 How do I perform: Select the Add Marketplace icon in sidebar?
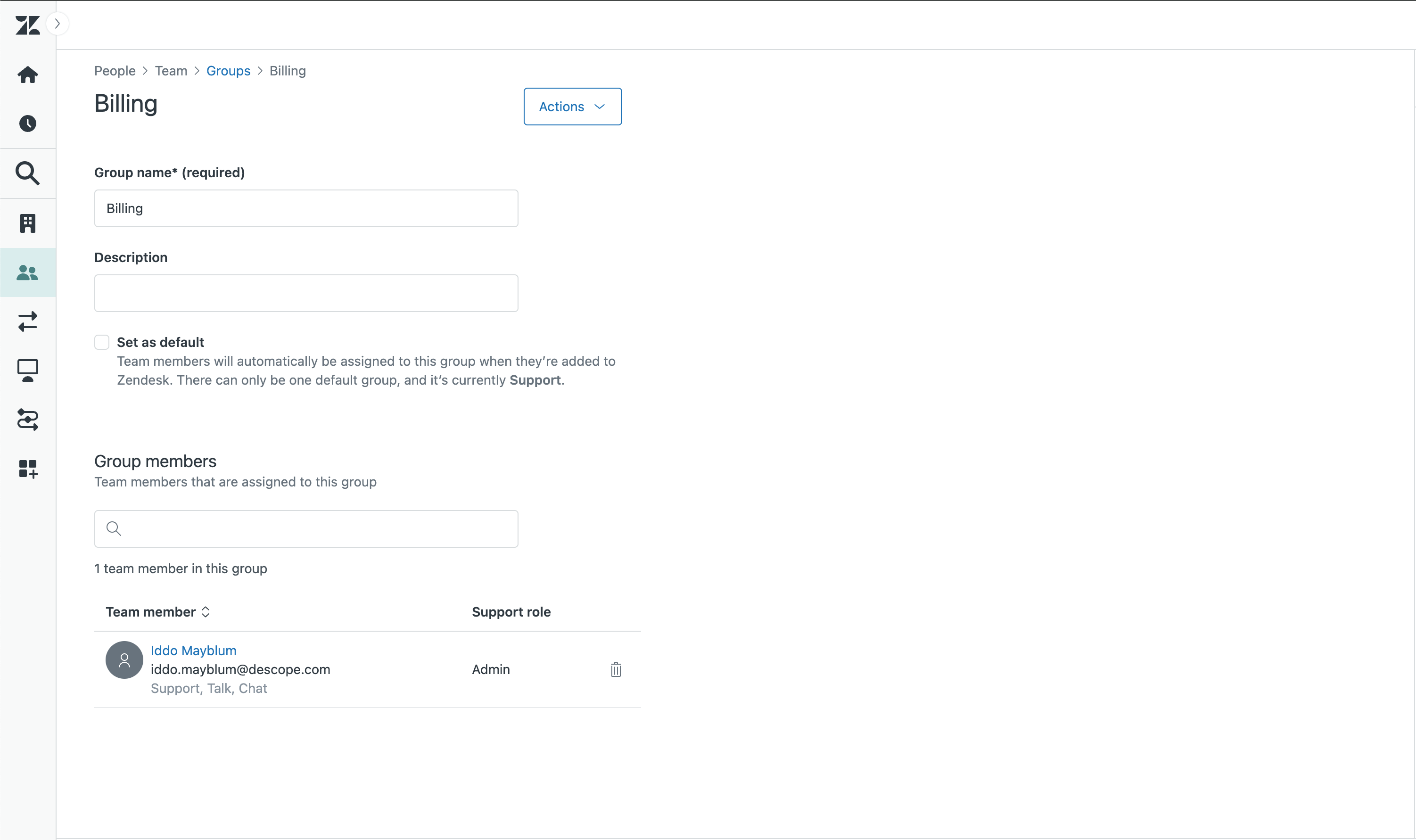[x=28, y=468]
